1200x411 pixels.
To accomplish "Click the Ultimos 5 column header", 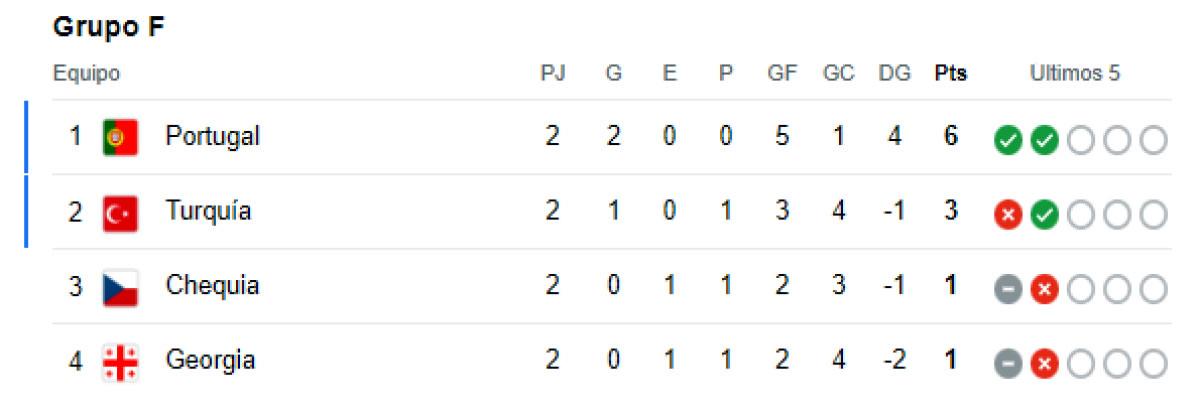I will pos(1075,74).
